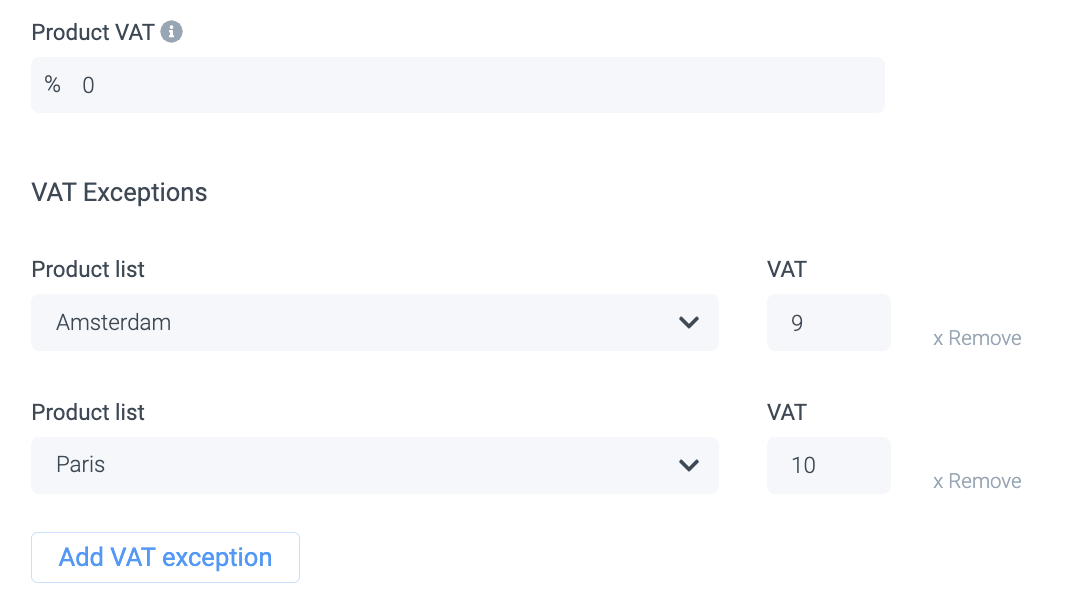
Task: Click the VAT Exceptions section heading
Action: pyautogui.click(x=119, y=192)
